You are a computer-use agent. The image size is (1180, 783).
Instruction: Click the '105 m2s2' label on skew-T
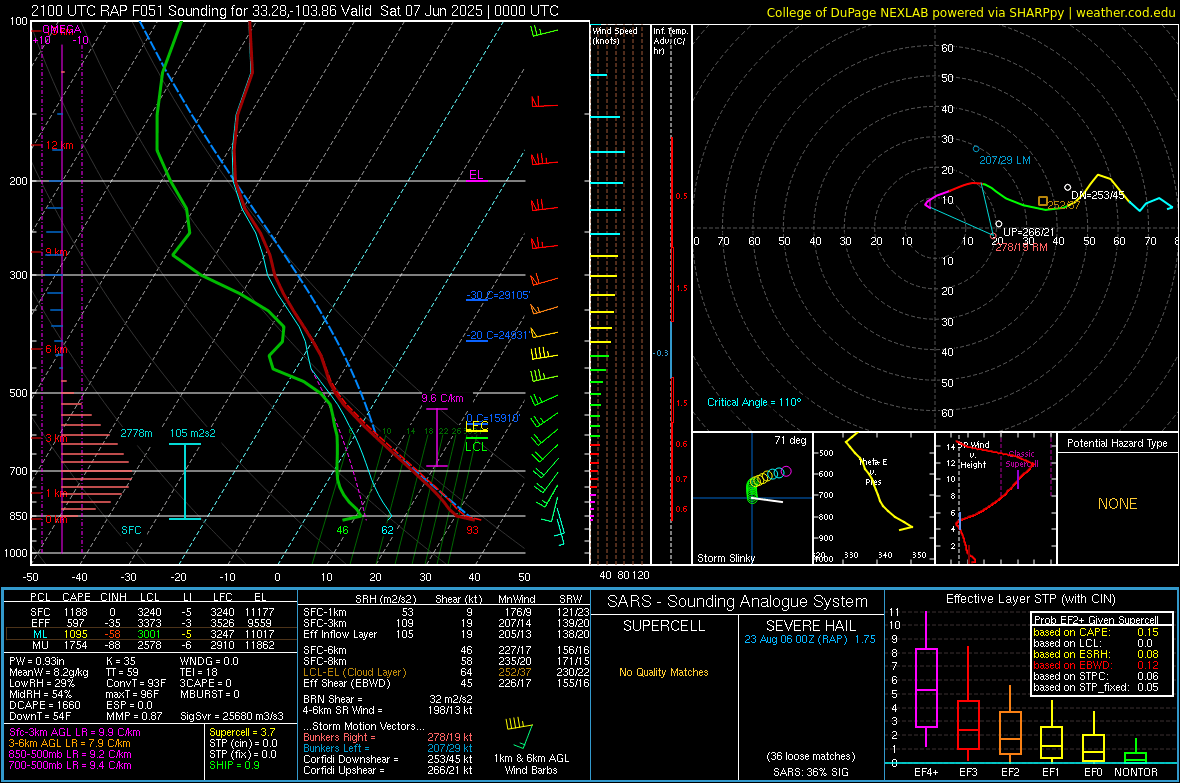(193, 433)
